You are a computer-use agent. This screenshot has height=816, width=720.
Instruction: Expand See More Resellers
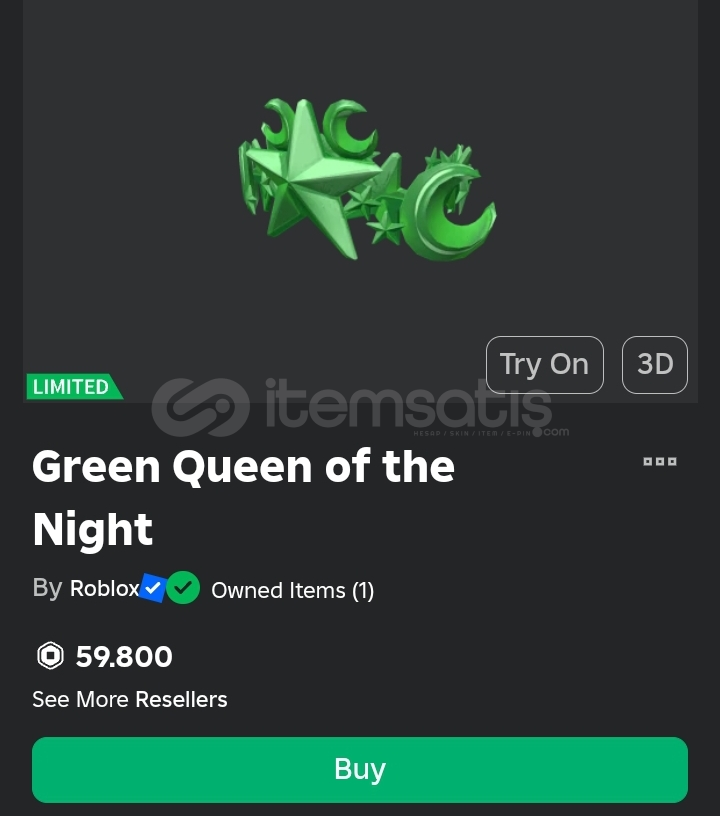click(130, 699)
